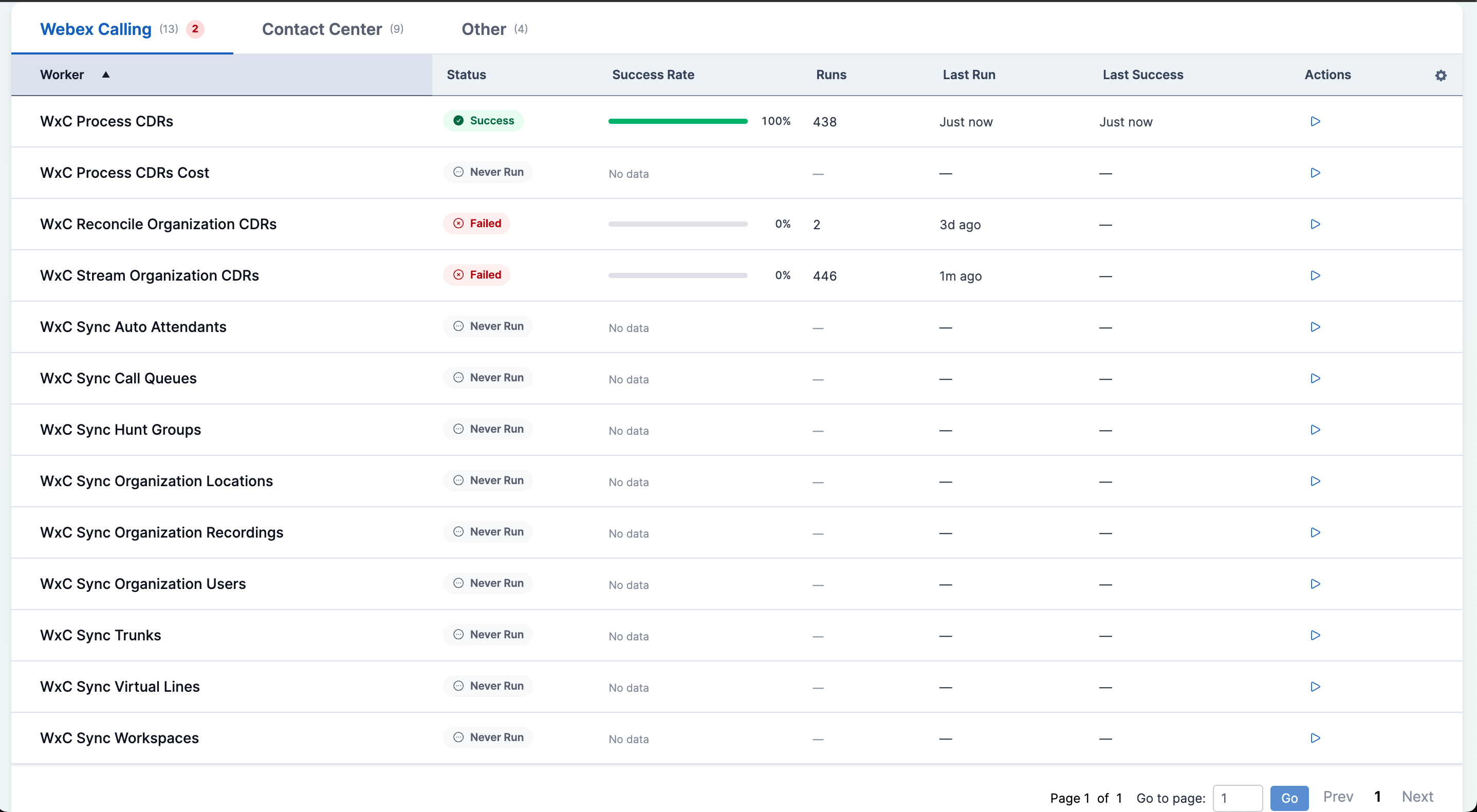Select the WxC Sync Hunt Groups name
1477x812 pixels.
120,430
